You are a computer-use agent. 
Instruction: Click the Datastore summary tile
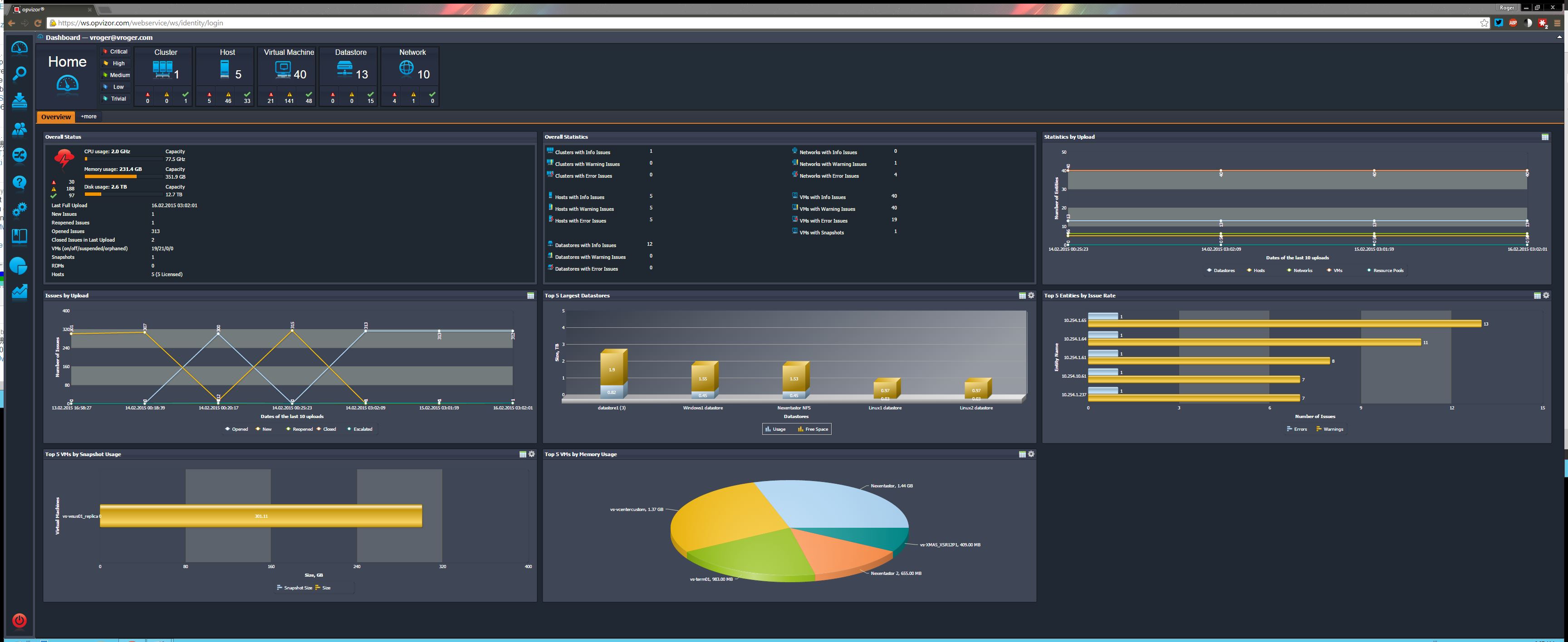(351, 70)
